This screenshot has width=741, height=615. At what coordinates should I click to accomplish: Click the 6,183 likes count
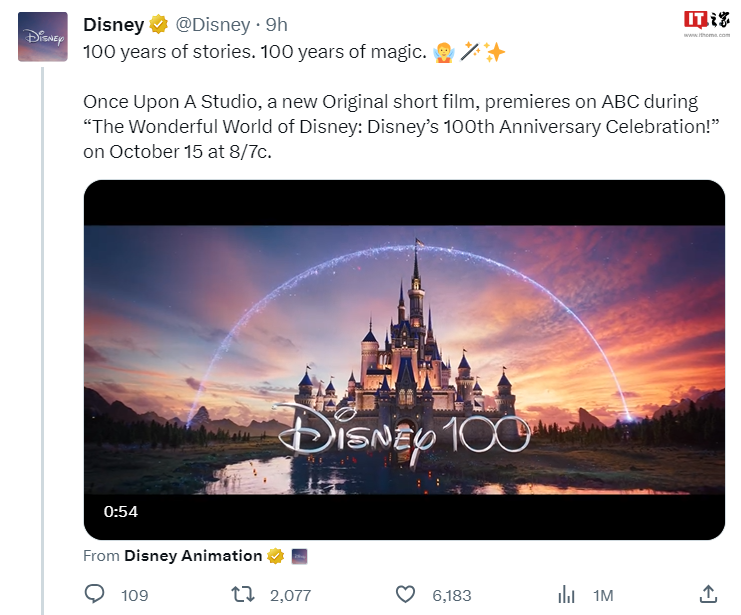pyautogui.click(x=451, y=595)
